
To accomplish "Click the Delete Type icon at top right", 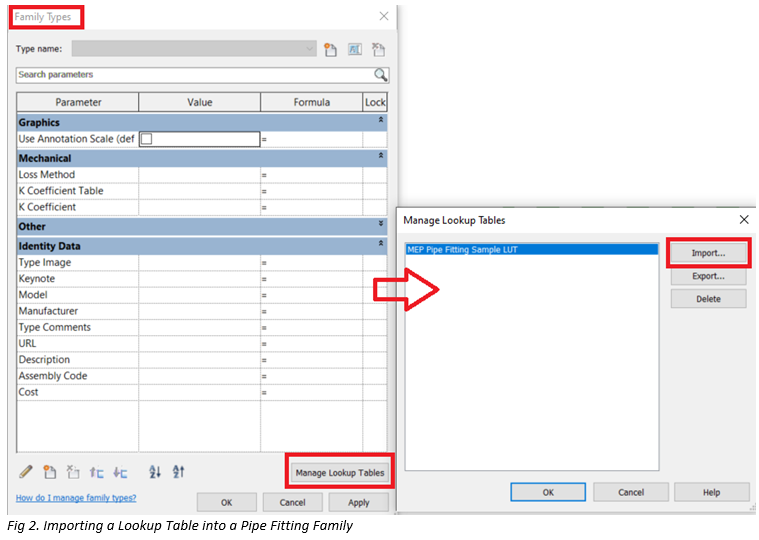I will click(x=379, y=49).
